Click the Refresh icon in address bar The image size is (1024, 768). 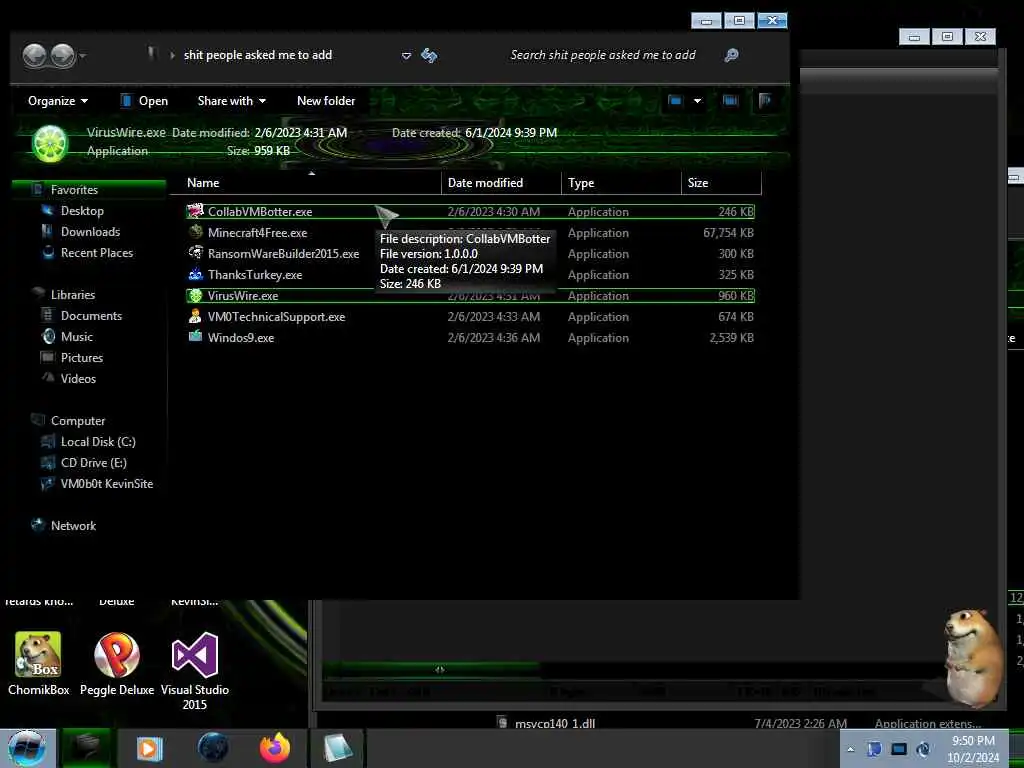coord(429,56)
